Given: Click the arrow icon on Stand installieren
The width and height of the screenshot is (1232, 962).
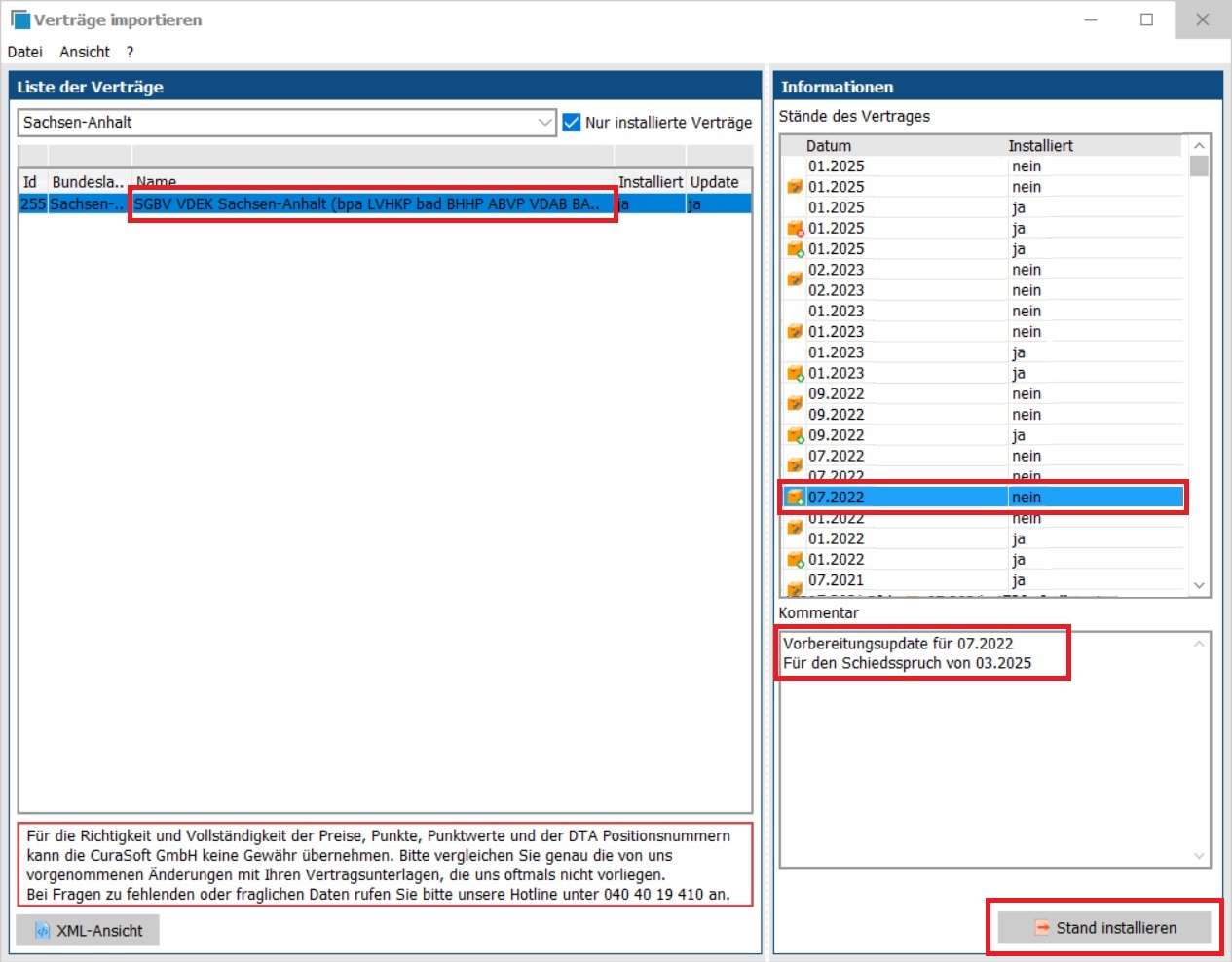Looking at the screenshot, I should click(x=1041, y=928).
